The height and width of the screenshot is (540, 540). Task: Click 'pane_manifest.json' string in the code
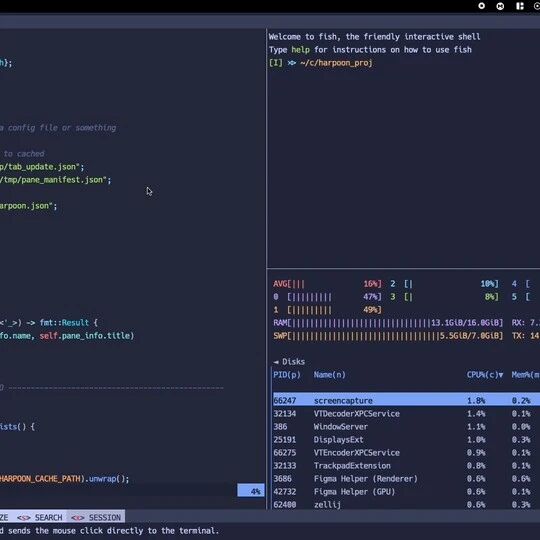[62, 180]
